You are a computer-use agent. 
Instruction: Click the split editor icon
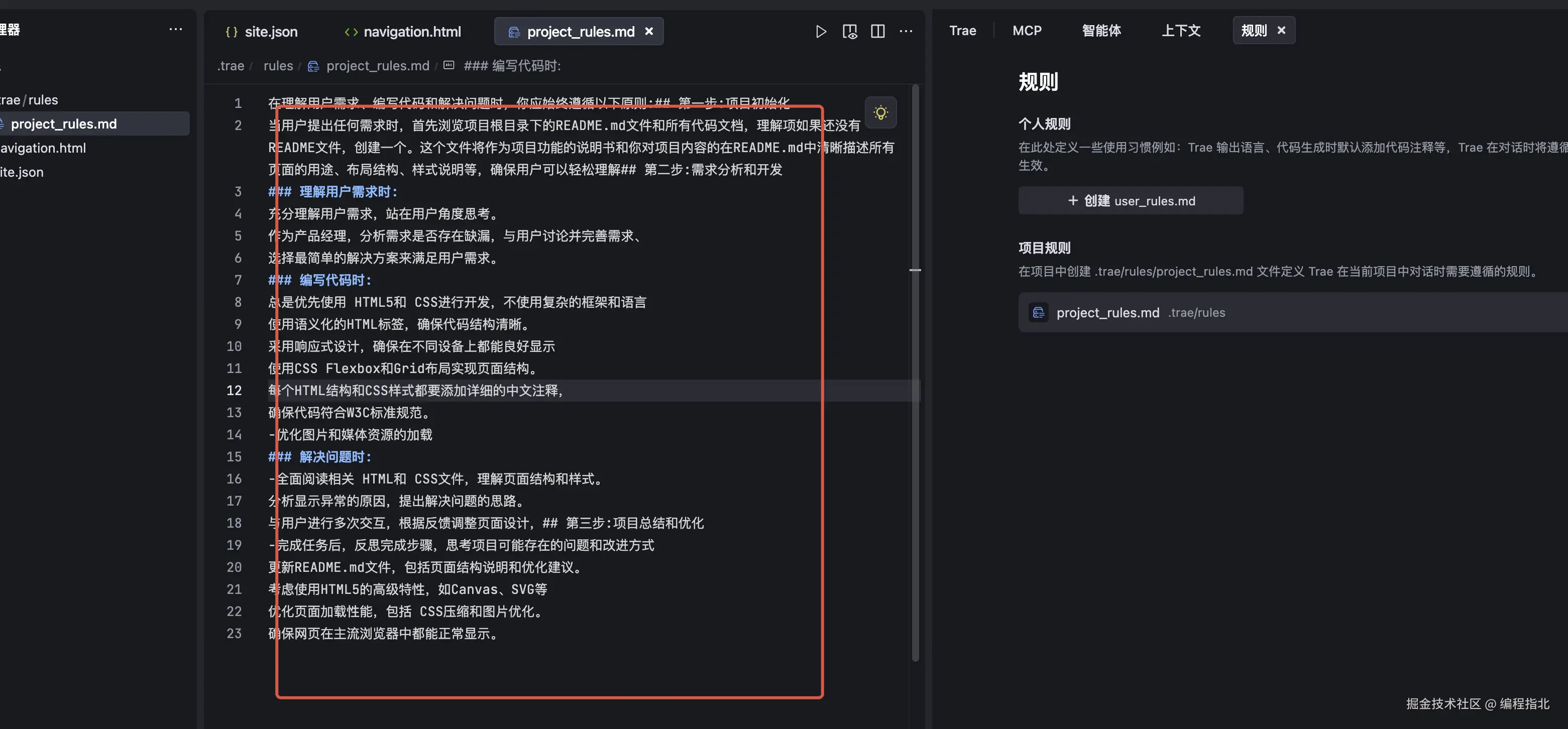pyautogui.click(x=877, y=31)
